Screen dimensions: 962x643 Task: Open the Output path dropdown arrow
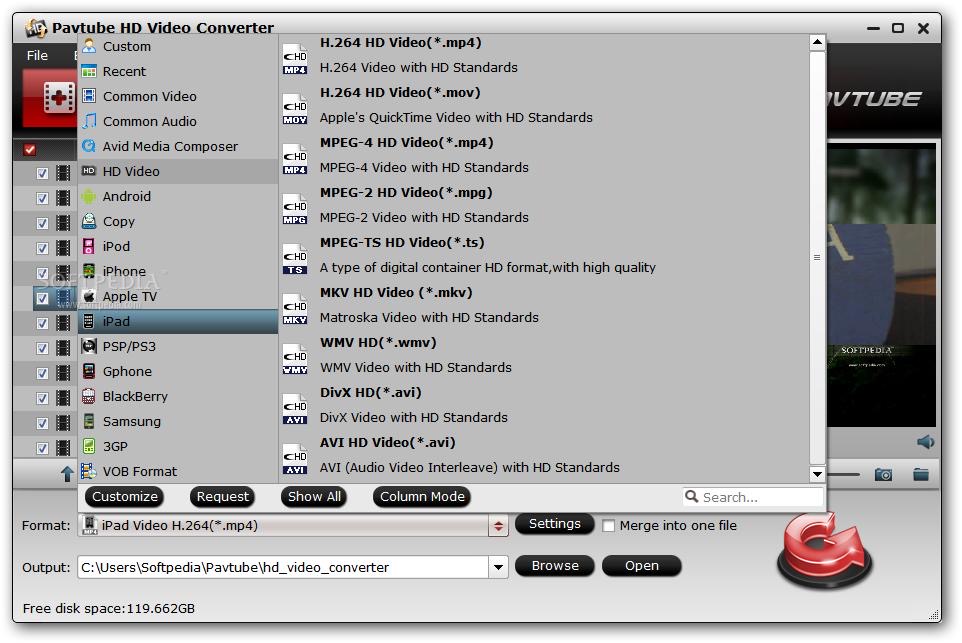[498, 568]
